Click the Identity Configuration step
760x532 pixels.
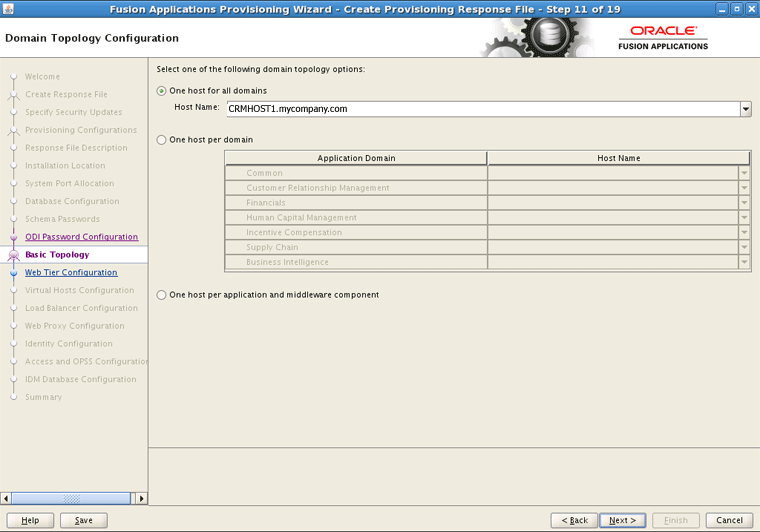tap(69, 344)
